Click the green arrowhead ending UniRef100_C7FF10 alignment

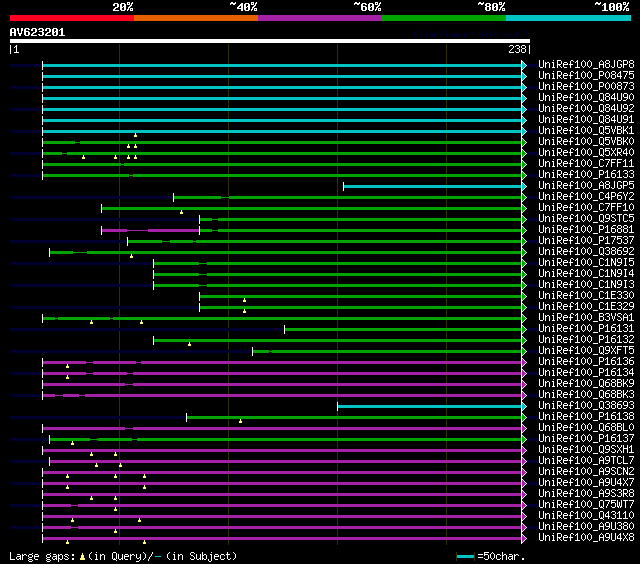[x=524, y=209]
